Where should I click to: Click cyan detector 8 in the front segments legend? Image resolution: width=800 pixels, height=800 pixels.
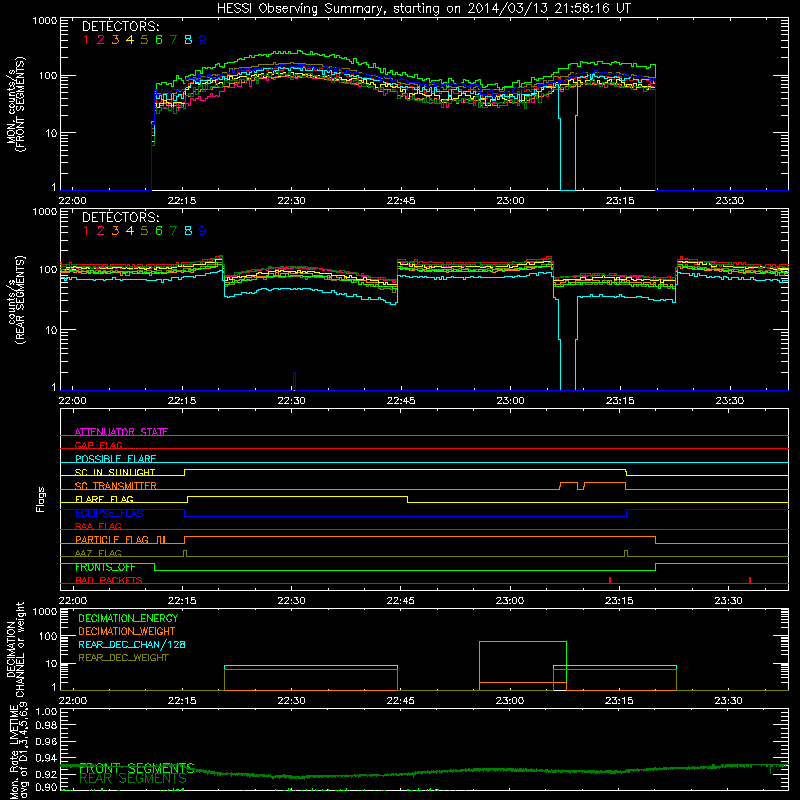coord(188,39)
